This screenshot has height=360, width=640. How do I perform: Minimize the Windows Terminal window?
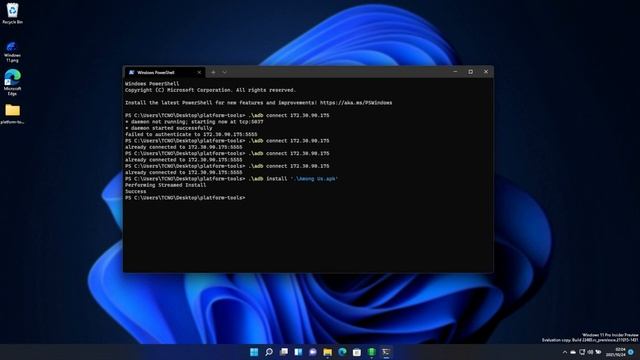[456, 71]
